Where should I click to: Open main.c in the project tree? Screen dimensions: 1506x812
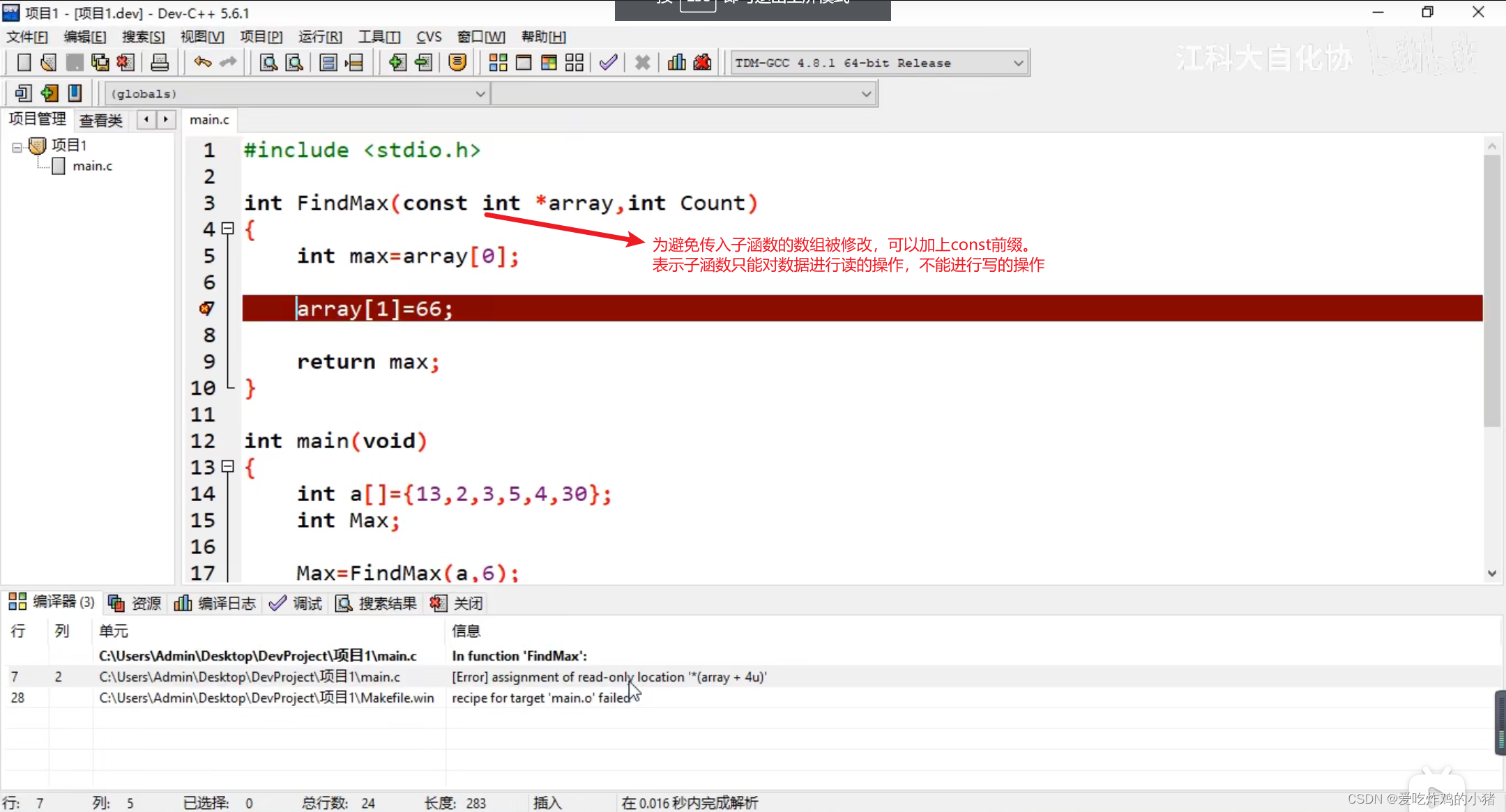coord(92,166)
